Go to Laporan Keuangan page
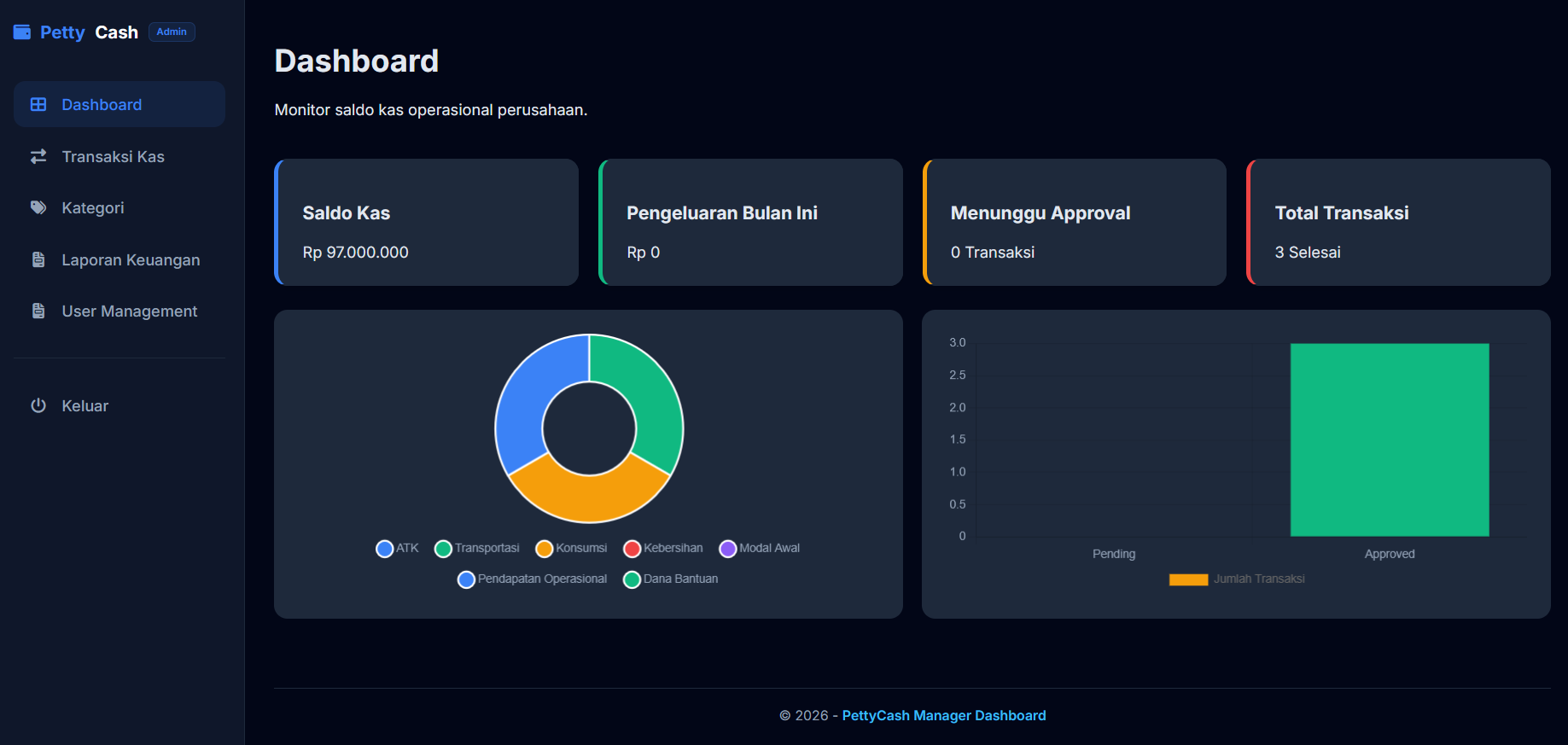 (119, 259)
